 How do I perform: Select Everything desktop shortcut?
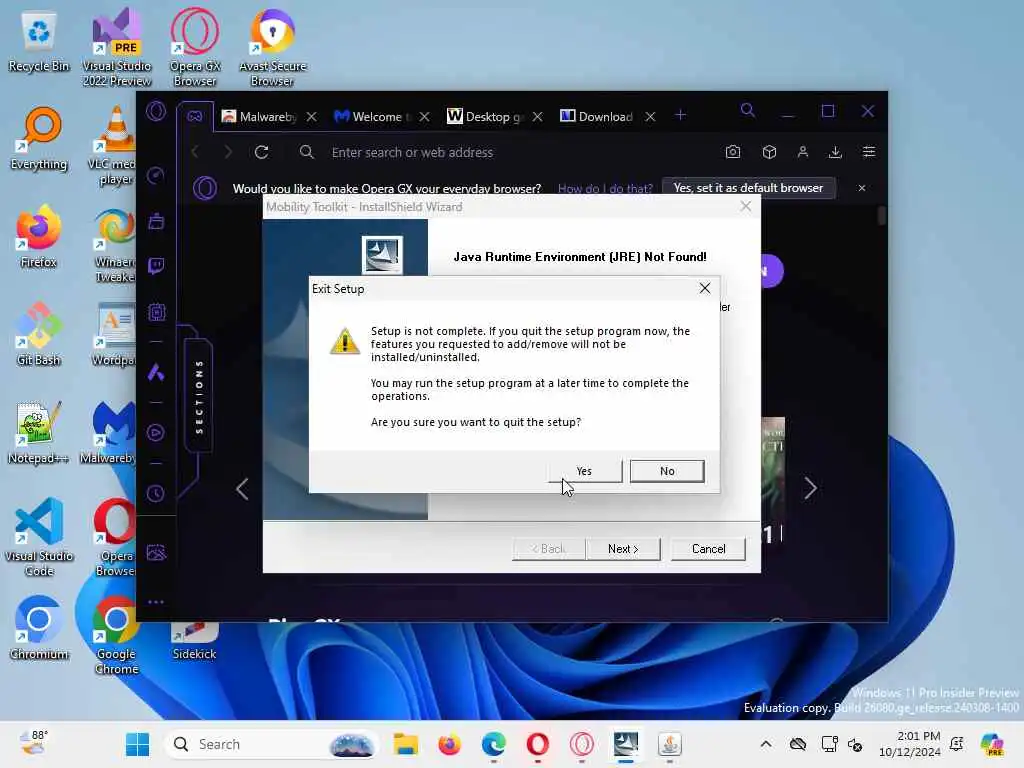tap(39, 138)
